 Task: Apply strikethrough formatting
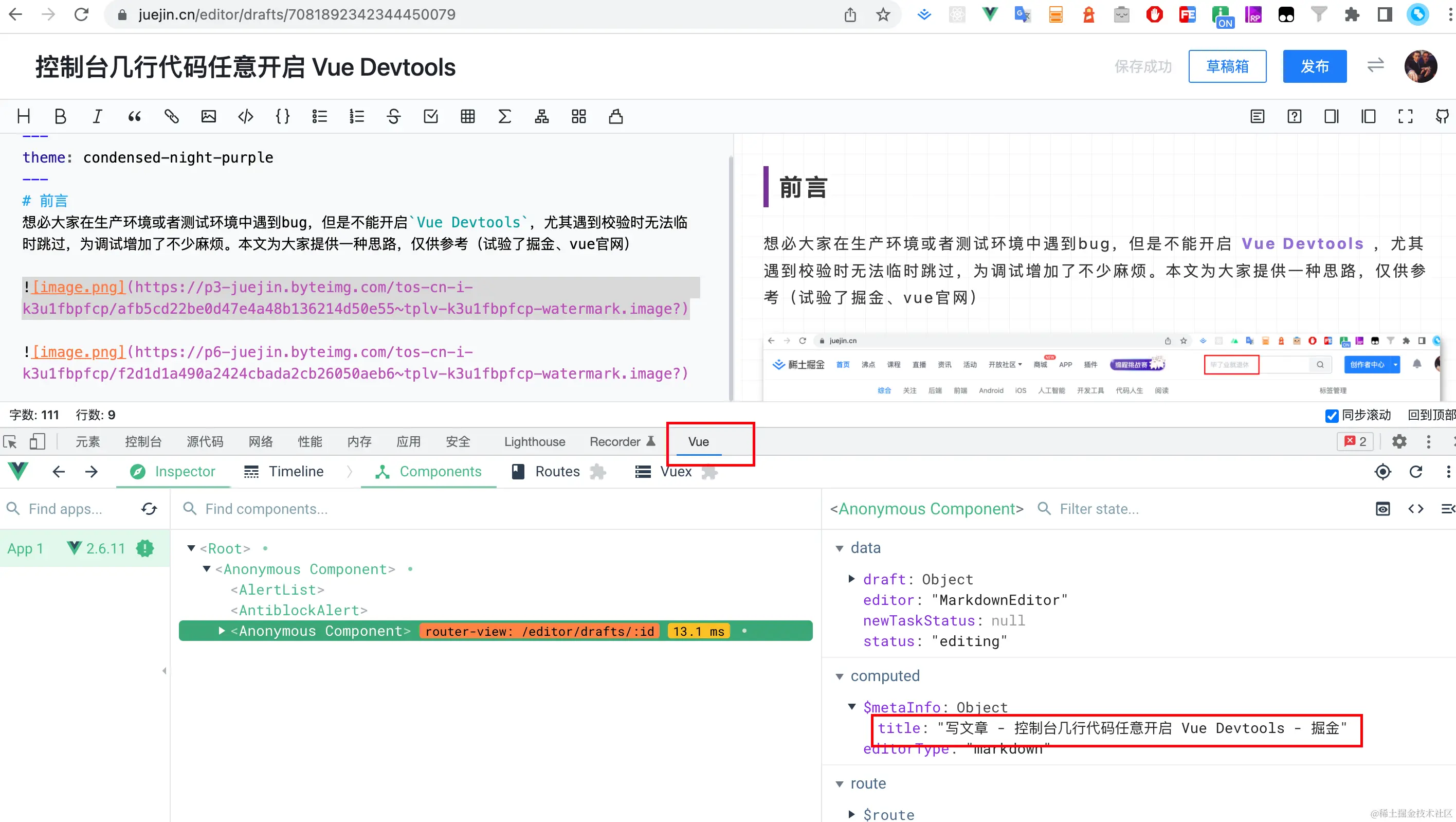click(393, 116)
